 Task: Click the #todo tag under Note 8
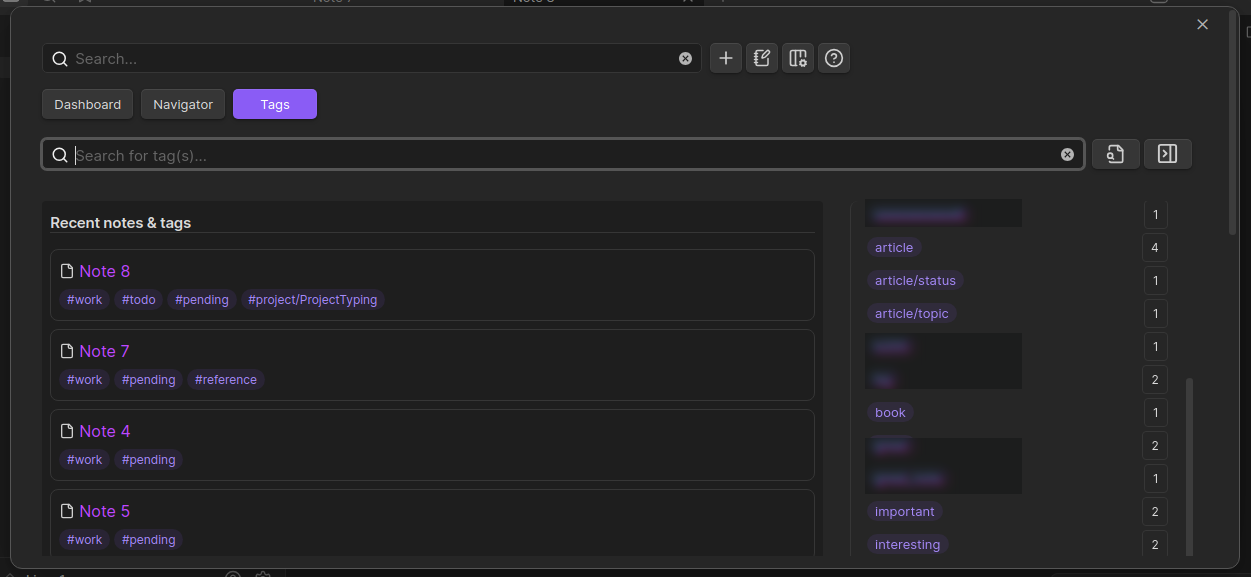coord(138,299)
